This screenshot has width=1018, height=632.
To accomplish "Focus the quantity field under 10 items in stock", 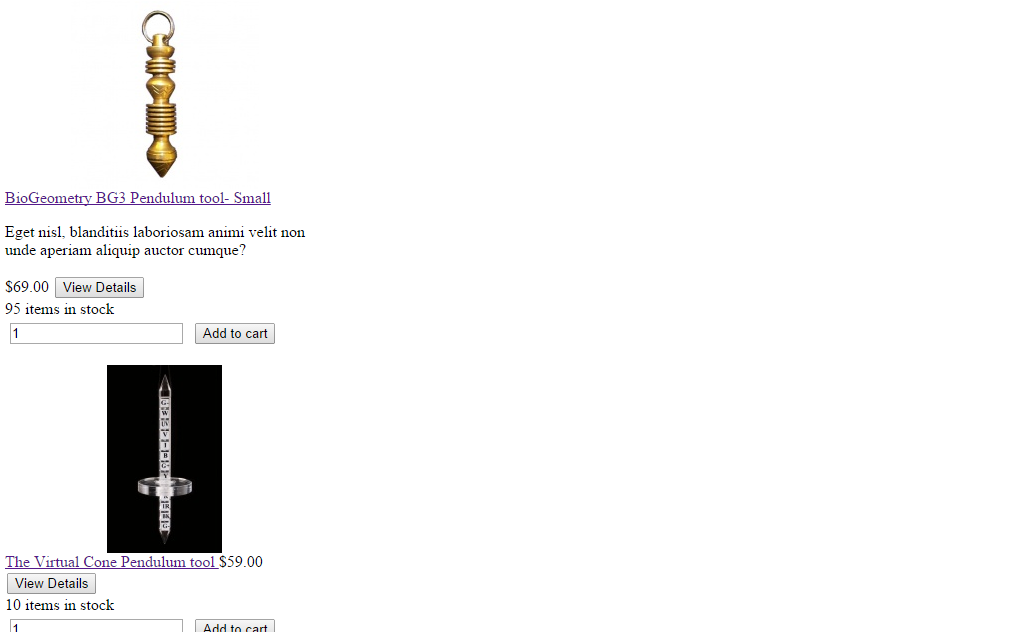I will 96,626.
